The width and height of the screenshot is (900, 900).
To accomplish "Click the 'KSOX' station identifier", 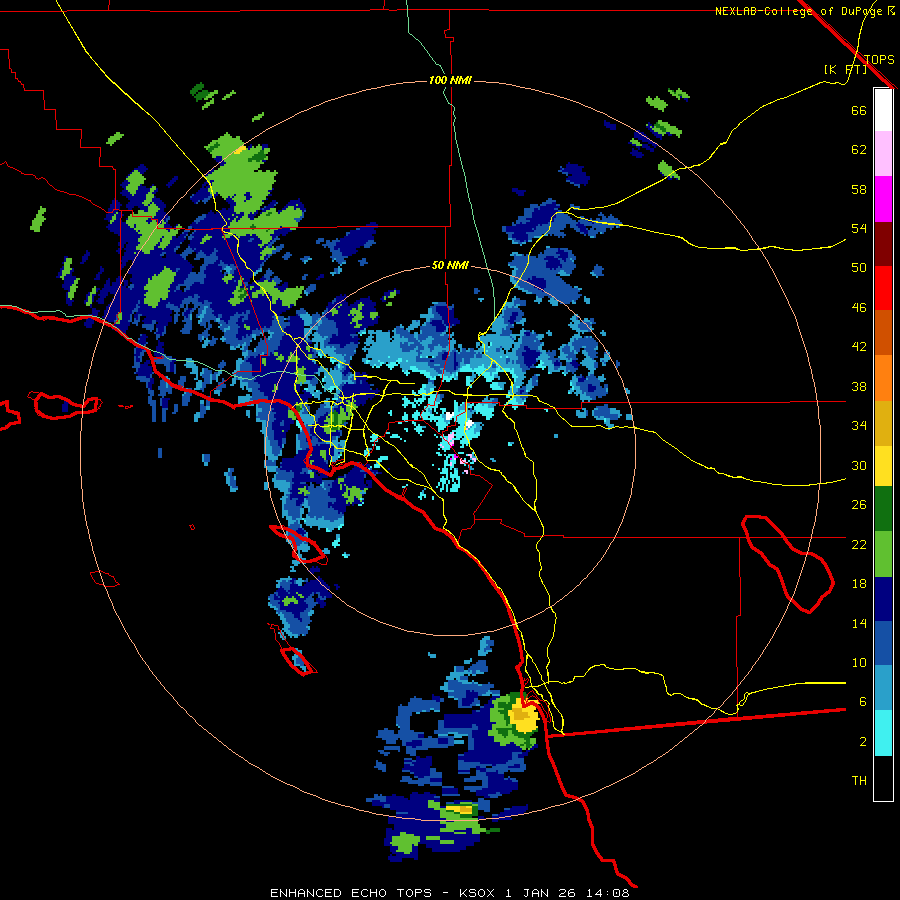I will (478, 893).
